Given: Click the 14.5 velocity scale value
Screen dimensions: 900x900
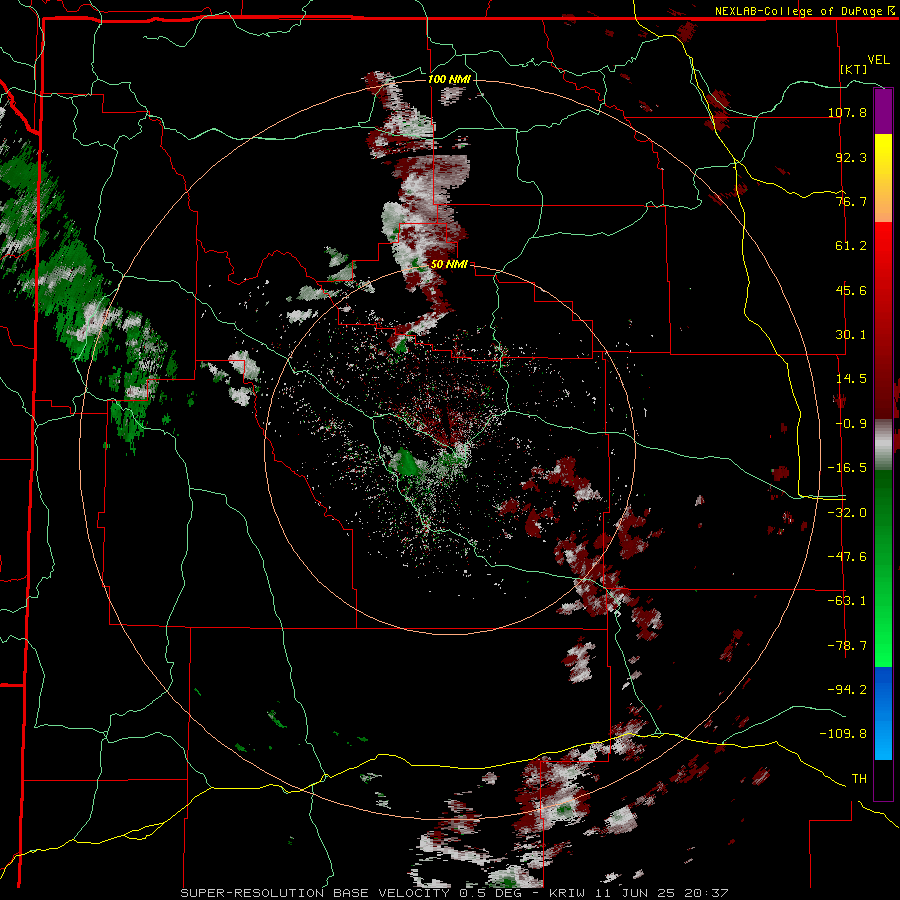Looking at the screenshot, I should 851,378.
